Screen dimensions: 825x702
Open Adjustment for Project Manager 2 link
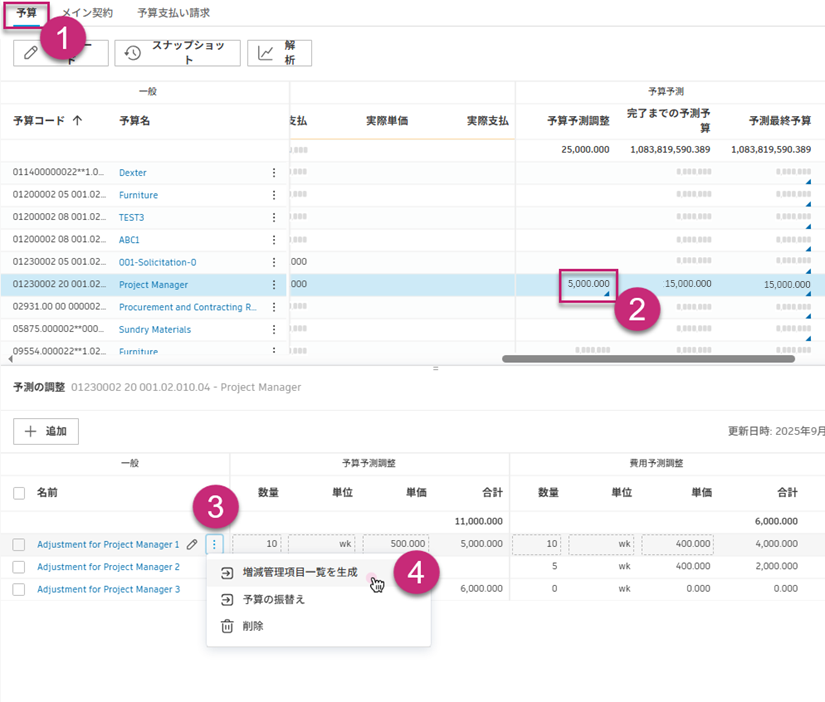[108, 567]
